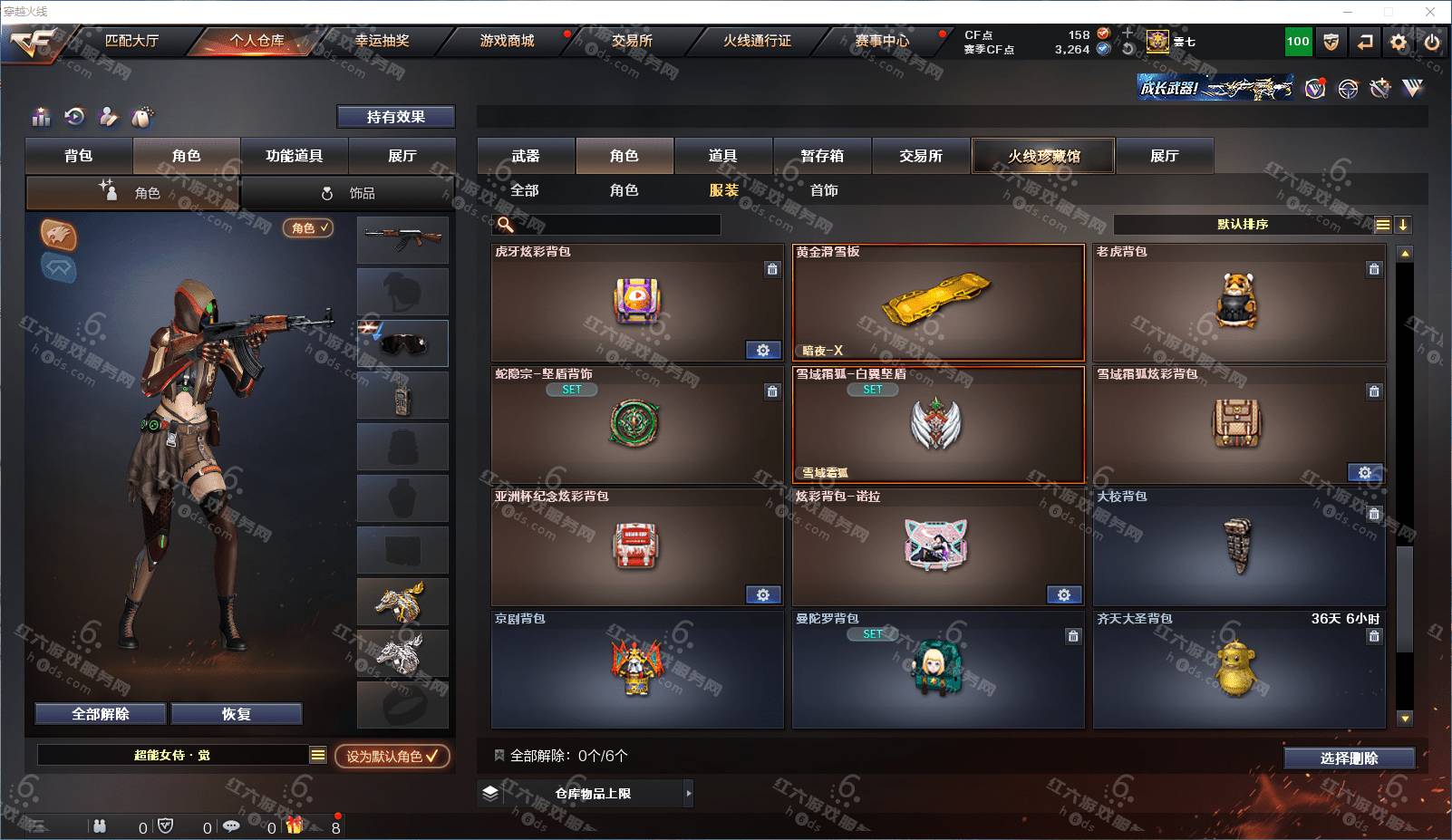Click the power exit icon
The width and height of the screenshot is (1452, 840).
click(x=1432, y=42)
